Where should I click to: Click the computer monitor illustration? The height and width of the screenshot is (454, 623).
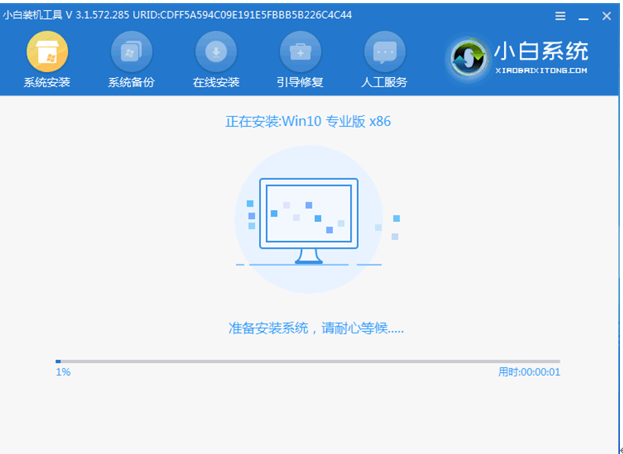tap(309, 221)
